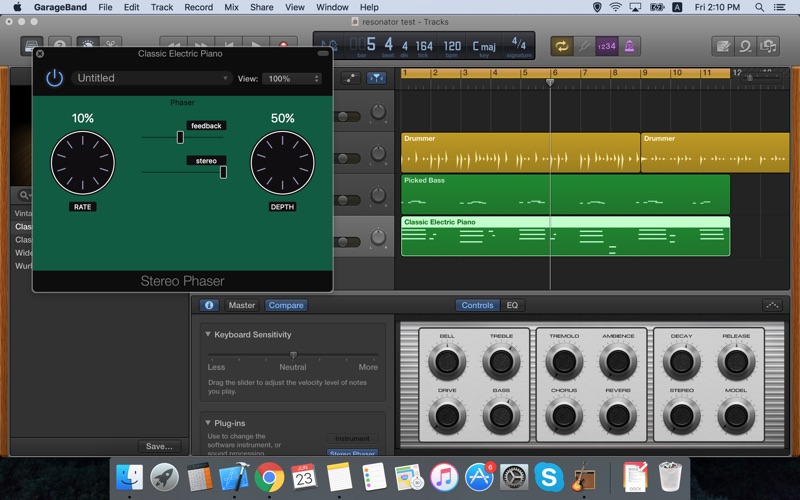800x500 pixels.
Task: Toggle the Smart Controls button
Action: point(88,43)
